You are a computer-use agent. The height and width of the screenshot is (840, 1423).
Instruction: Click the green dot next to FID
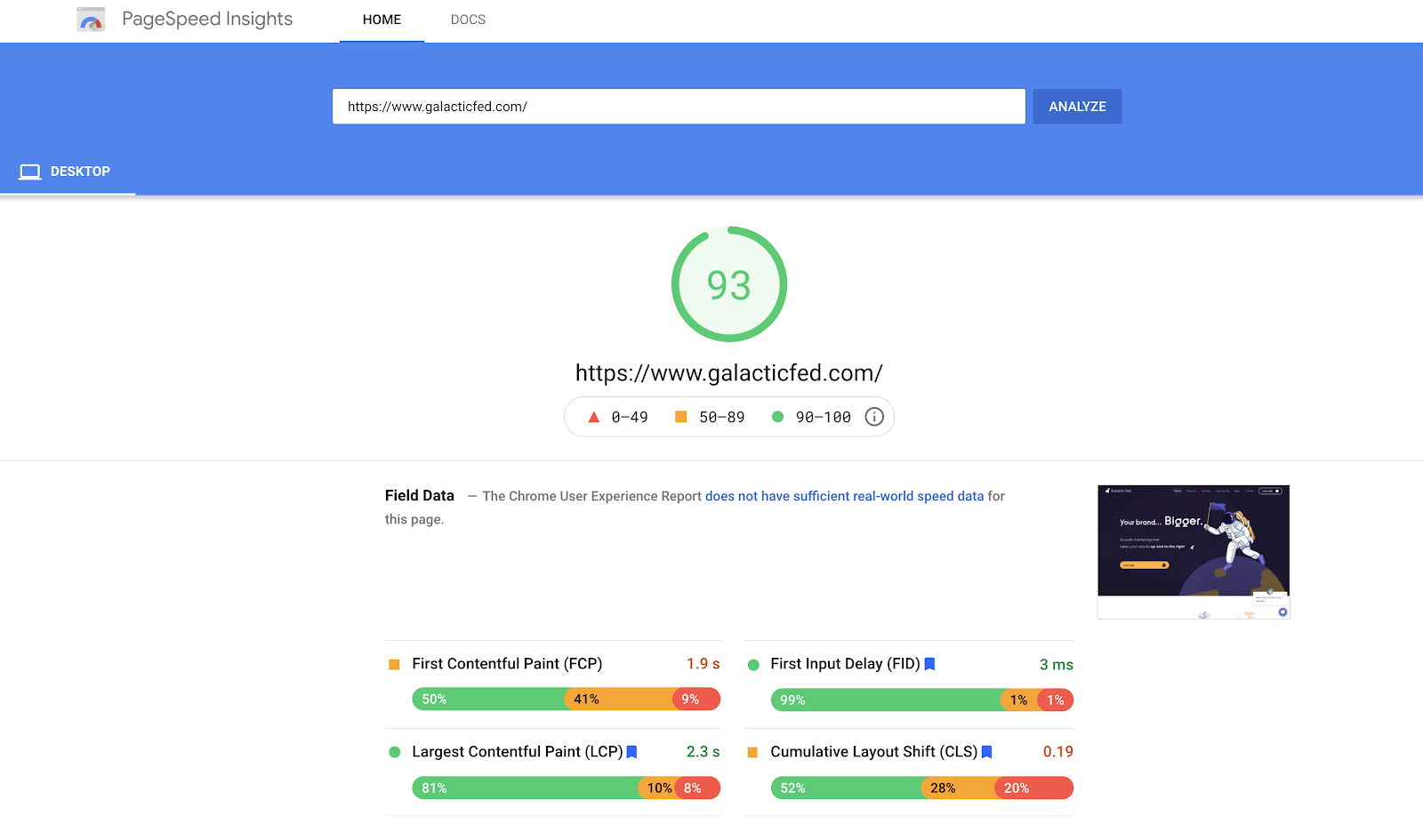tap(753, 665)
